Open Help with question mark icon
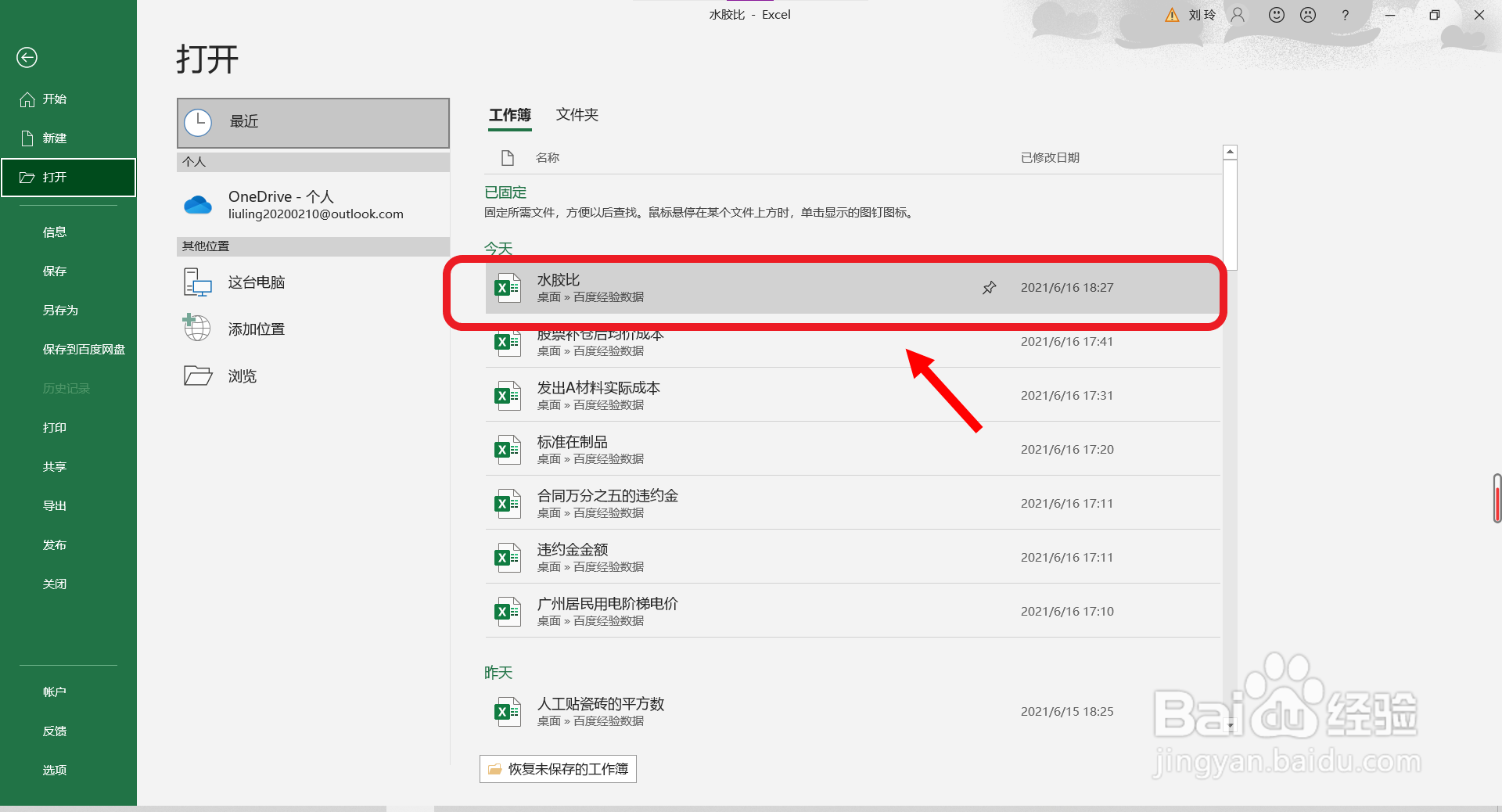The width and height of the screenshot is (1502, 812). pos(1345,15)
